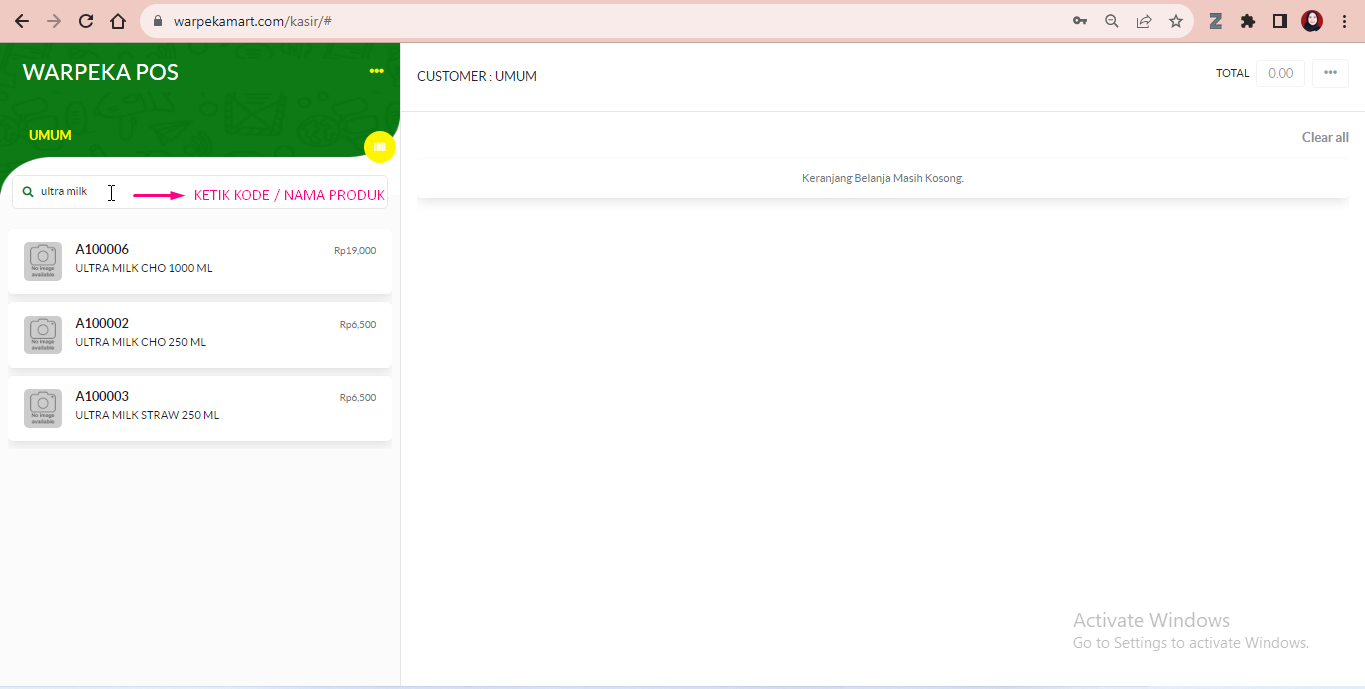The width and height of the screenshot is (1365, 689).
Task: Click the A100002 product image placeholder
Action: tap(43, 335)
